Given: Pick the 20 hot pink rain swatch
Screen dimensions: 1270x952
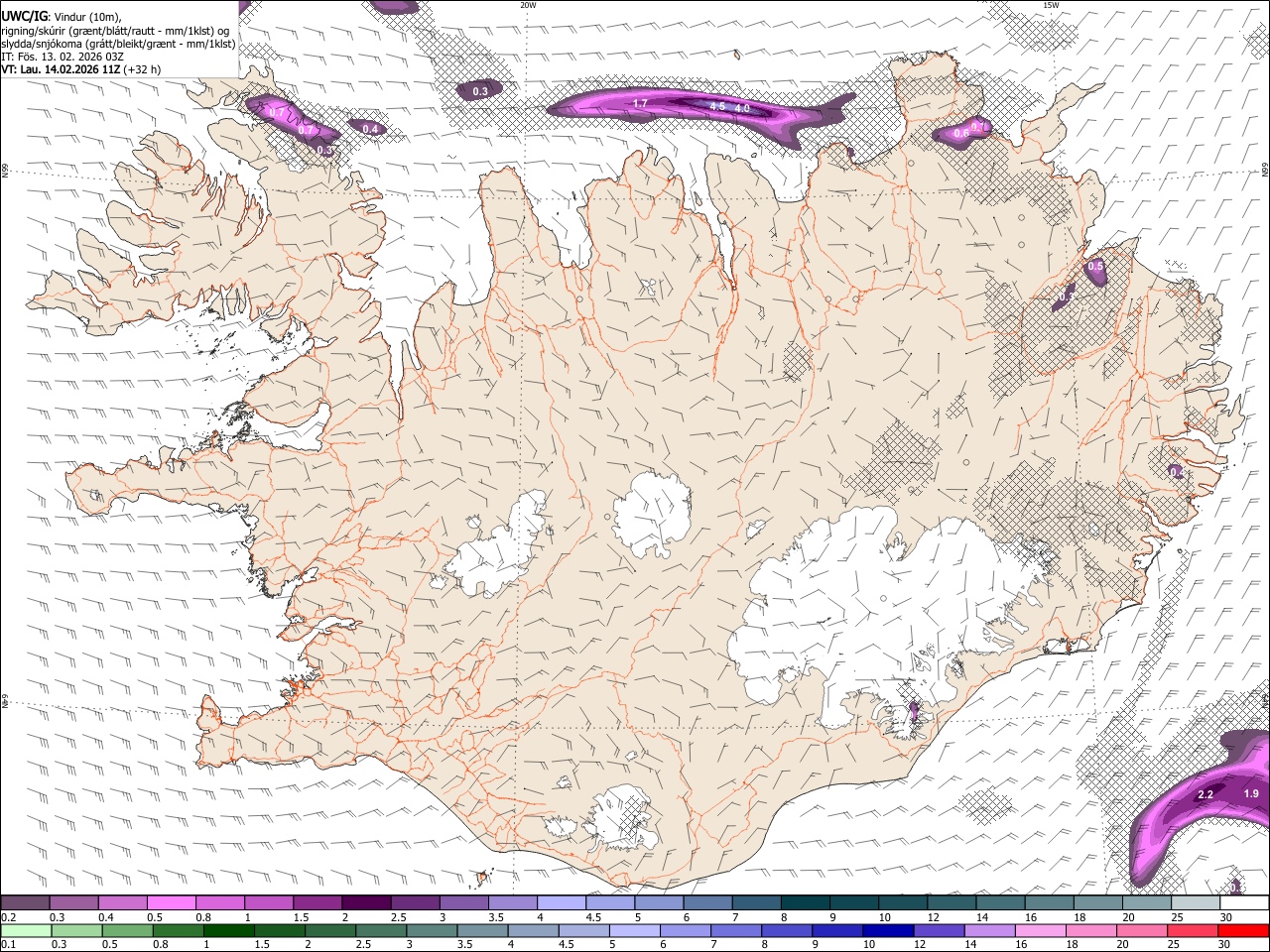Looking at the screenshot, I should click(x=1140, y=930).
